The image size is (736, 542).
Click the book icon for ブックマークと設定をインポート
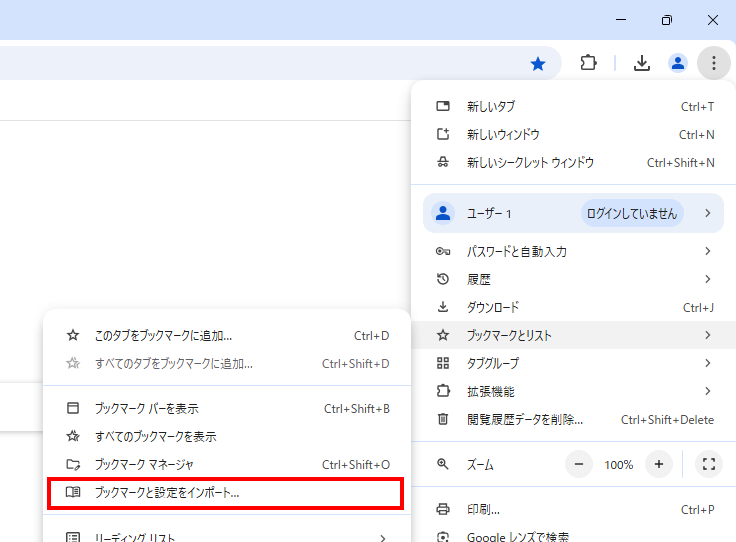(73, 492)
